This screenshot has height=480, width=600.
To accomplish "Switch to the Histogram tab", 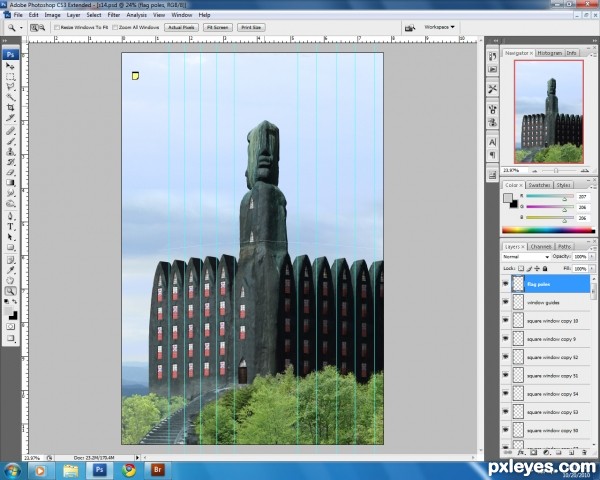I will 549,53.
